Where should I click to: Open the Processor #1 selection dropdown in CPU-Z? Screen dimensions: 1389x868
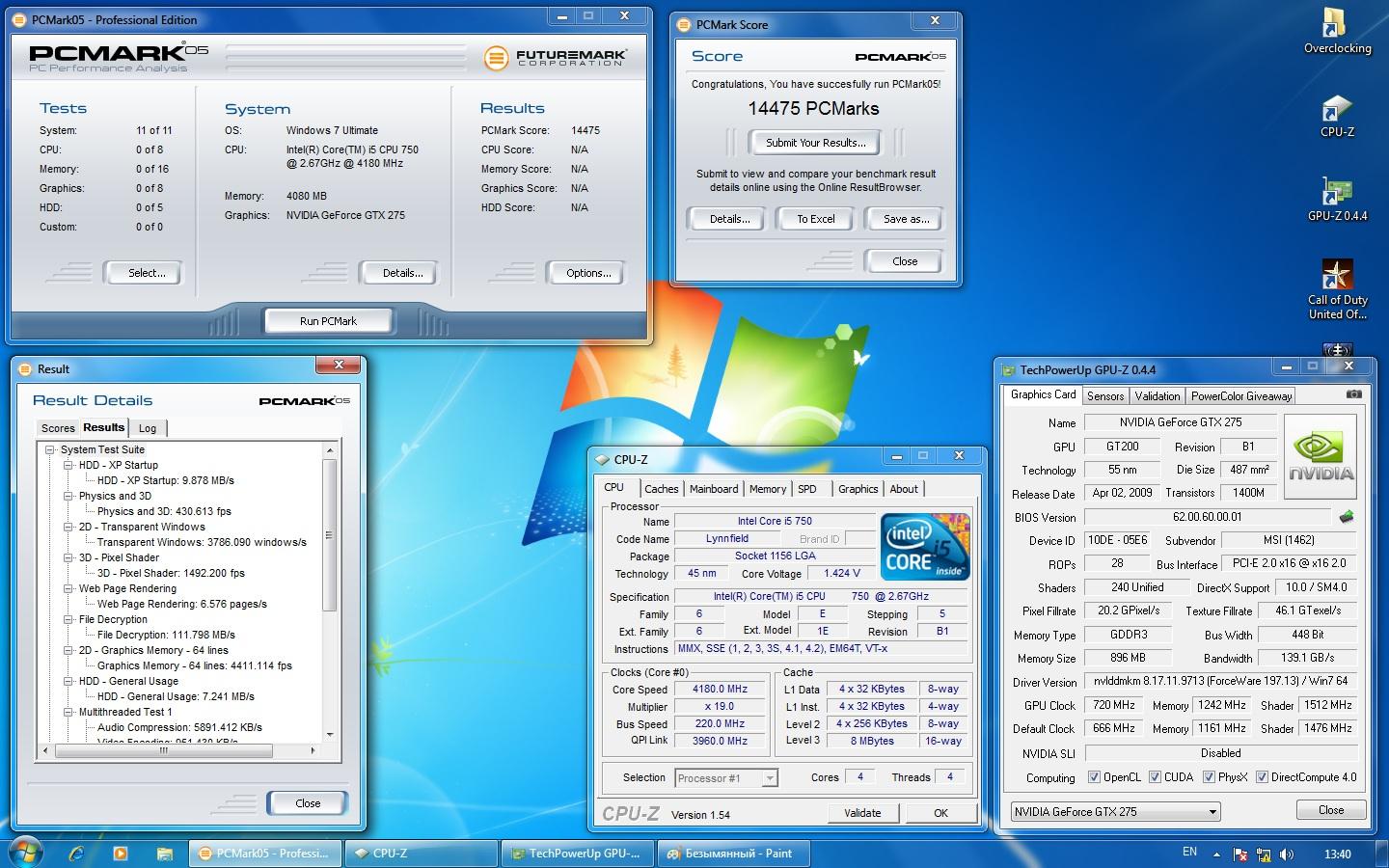pos(726,778)
